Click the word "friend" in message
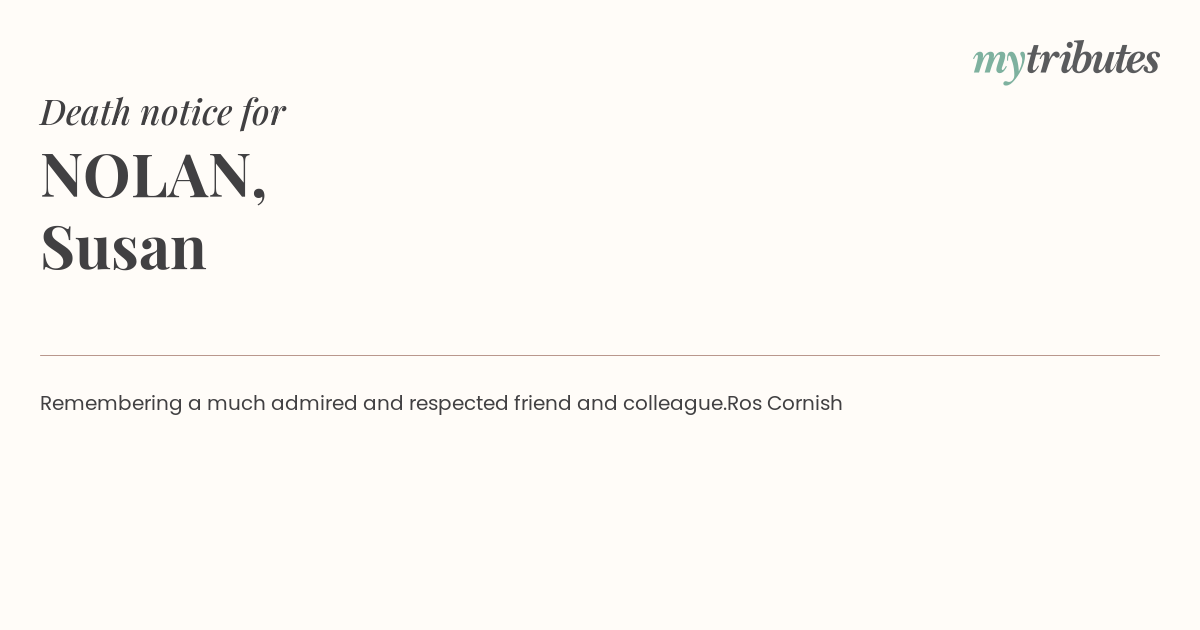 (x=542, y=403)
